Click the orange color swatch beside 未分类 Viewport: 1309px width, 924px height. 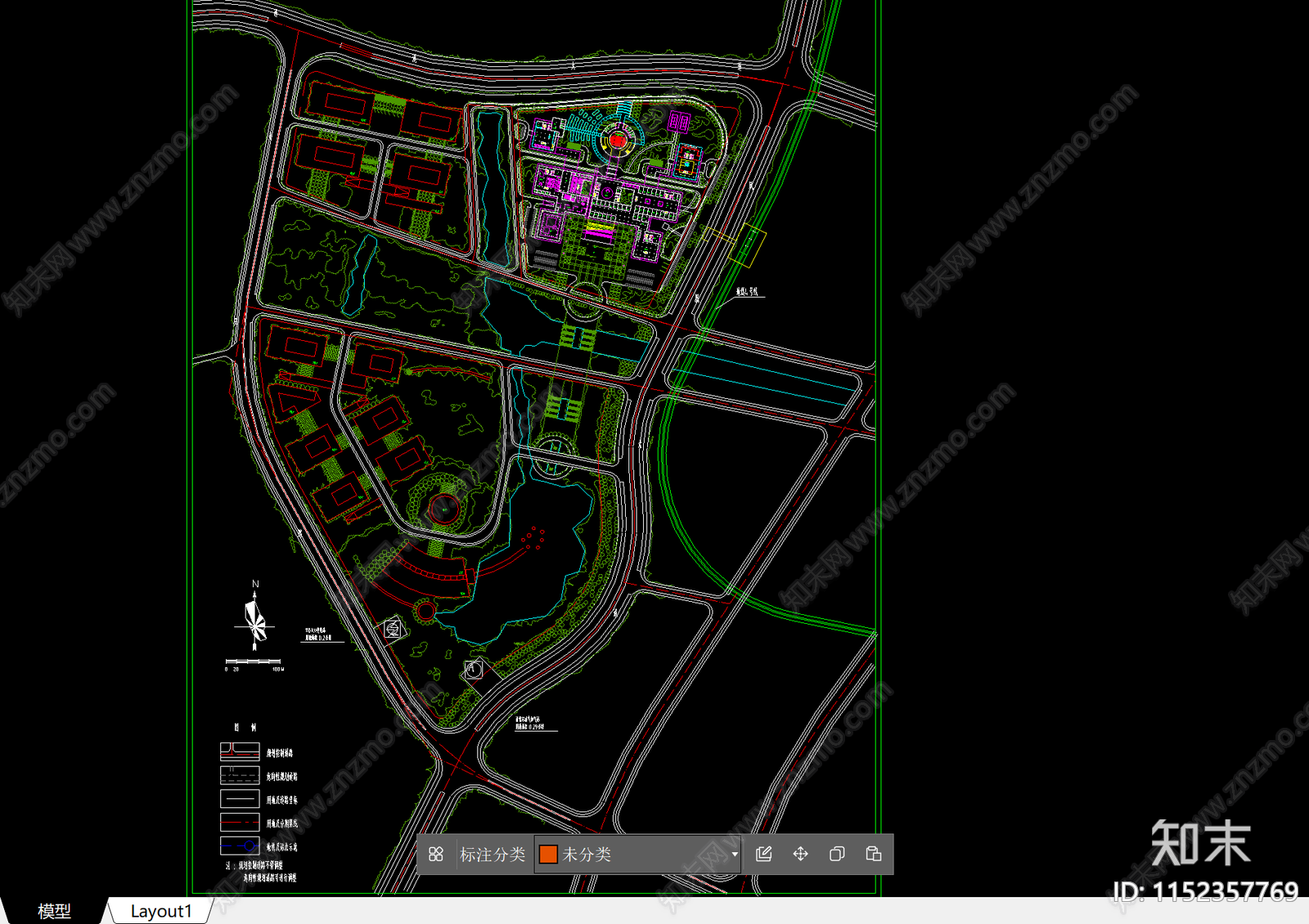click(x=548, y=854)
